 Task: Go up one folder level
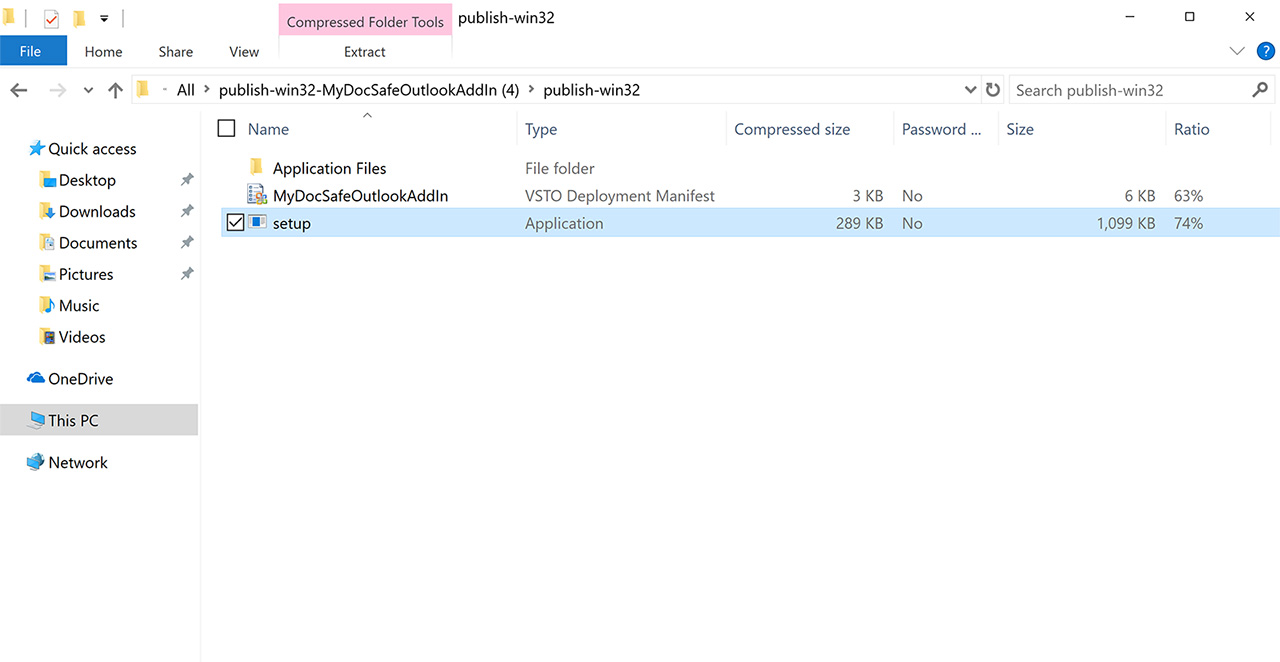click(x=115, y=90)
